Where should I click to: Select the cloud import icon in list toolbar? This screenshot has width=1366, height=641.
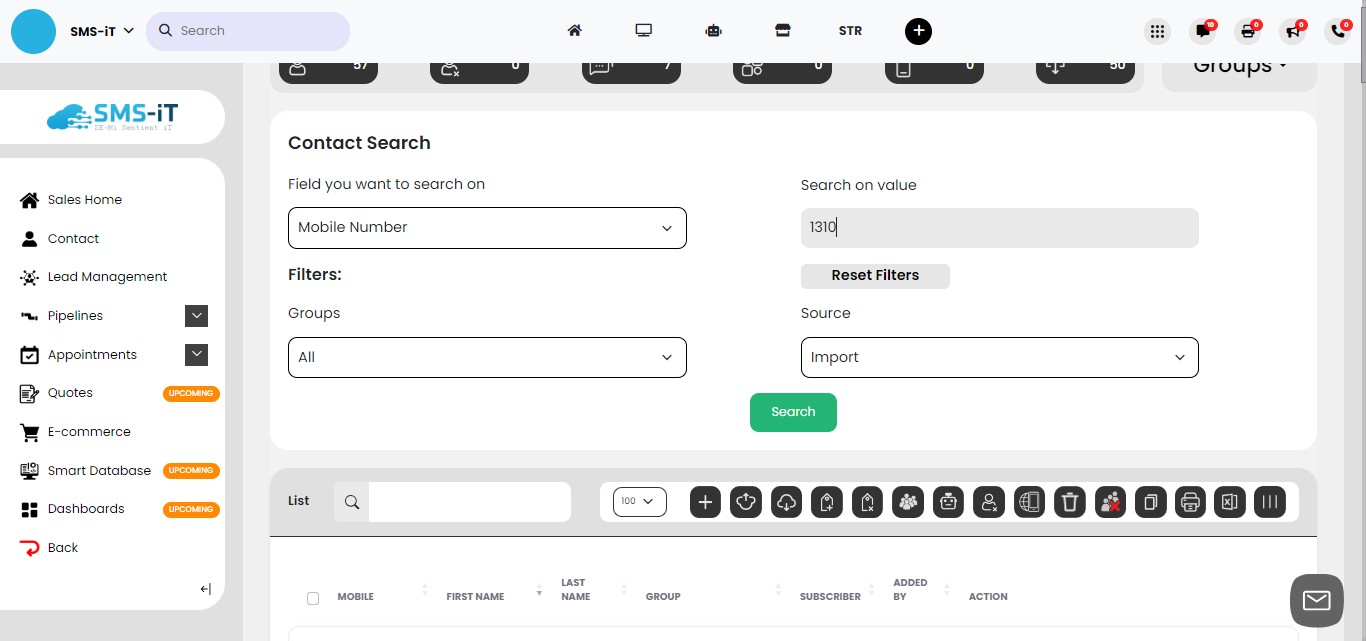[x=786, y=502]
